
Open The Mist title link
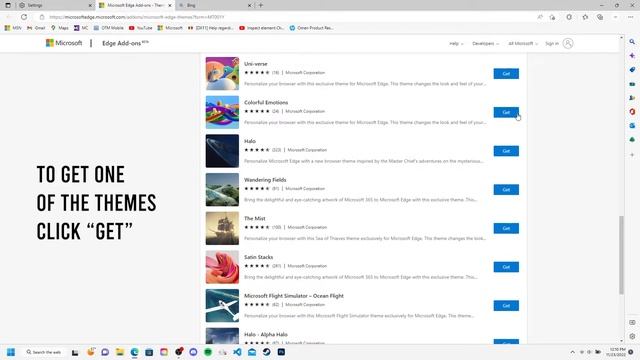pyautogui.click(x=255, y=218)
